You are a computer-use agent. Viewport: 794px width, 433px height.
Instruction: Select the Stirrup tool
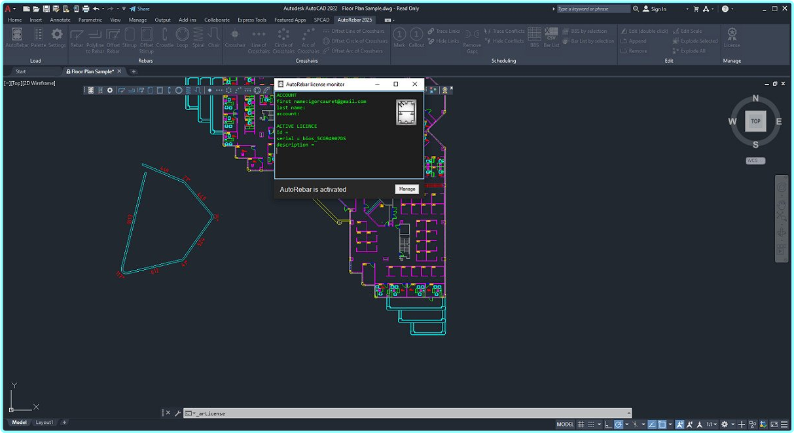tap(130, 37)
